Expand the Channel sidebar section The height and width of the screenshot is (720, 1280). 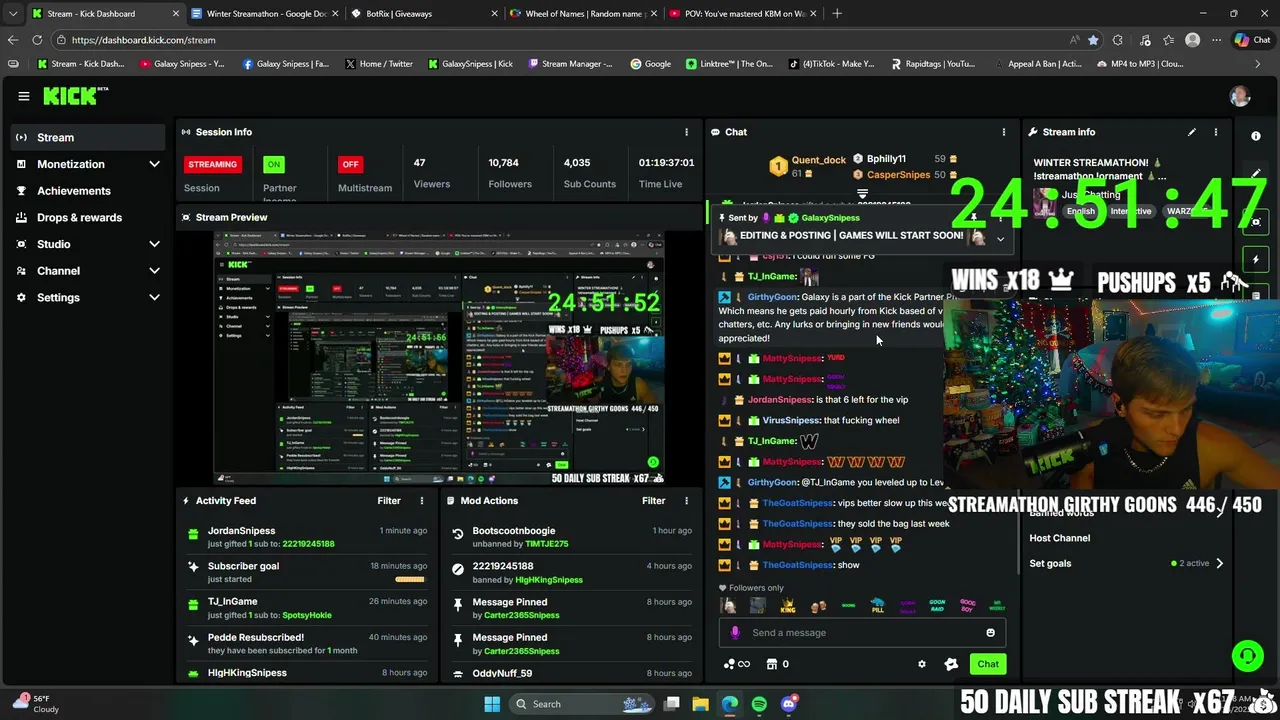(154, 271)
